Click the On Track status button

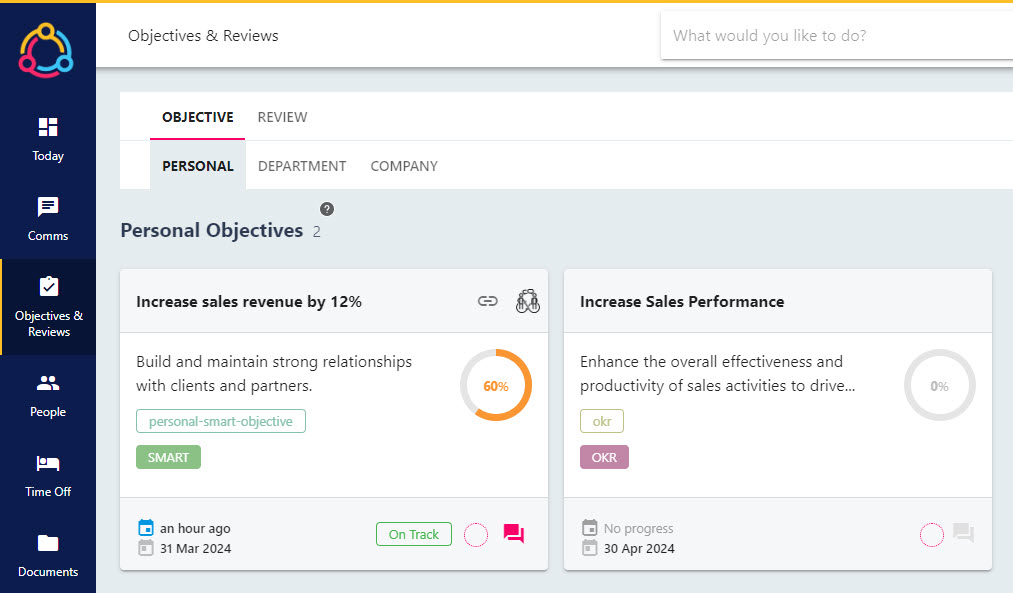coord(414,534)
